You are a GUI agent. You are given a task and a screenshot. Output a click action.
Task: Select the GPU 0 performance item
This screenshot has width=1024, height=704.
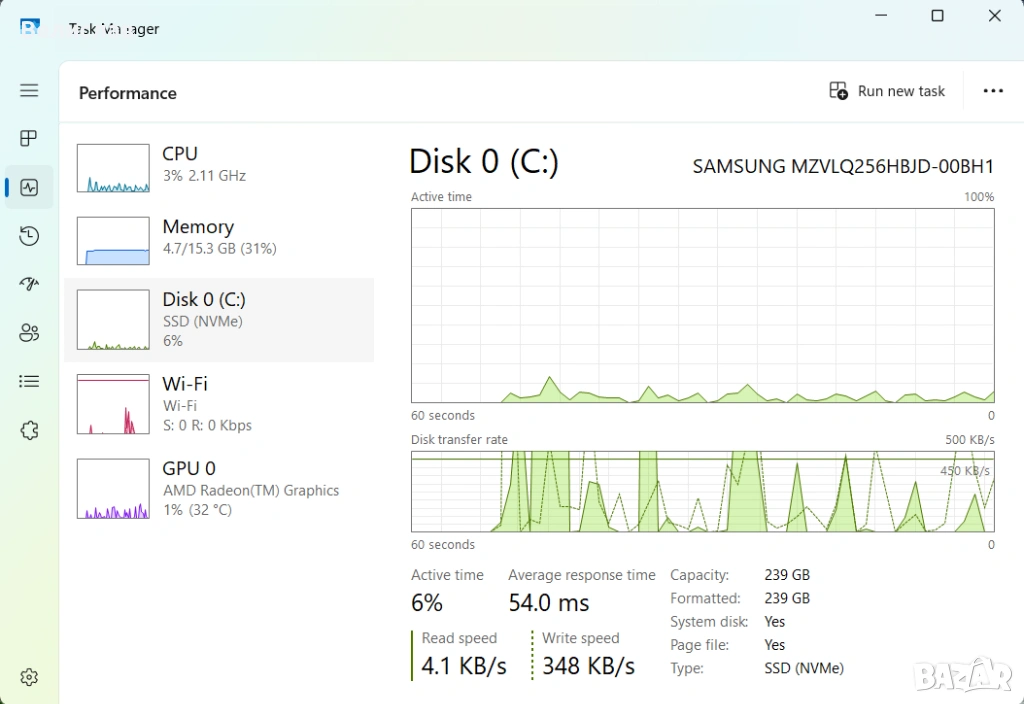[218, 488]
